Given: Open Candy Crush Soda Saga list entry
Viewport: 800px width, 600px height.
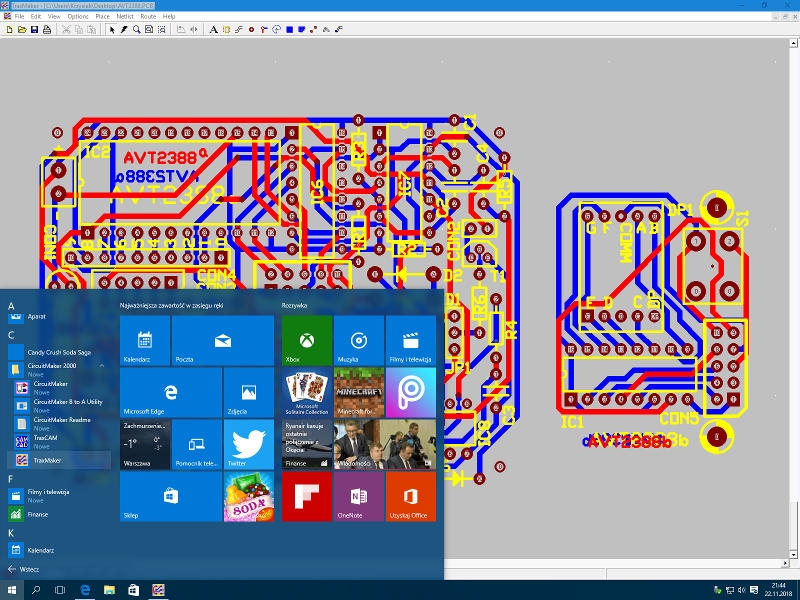Looking at the screenshot, I should tap(59, 352).
